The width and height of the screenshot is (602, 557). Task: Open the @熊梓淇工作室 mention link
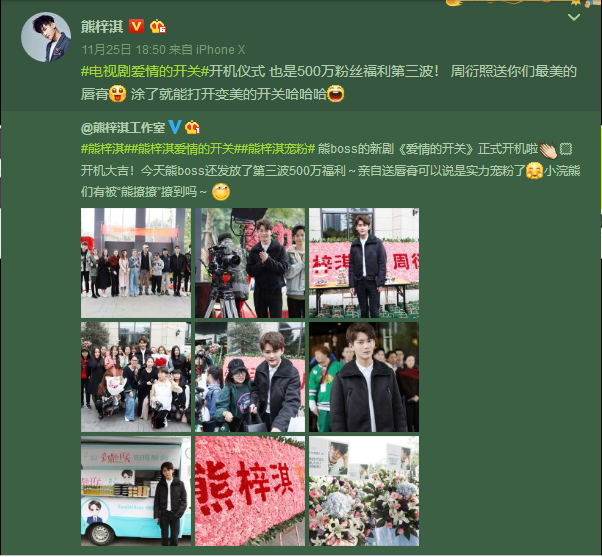coord(123,127)
